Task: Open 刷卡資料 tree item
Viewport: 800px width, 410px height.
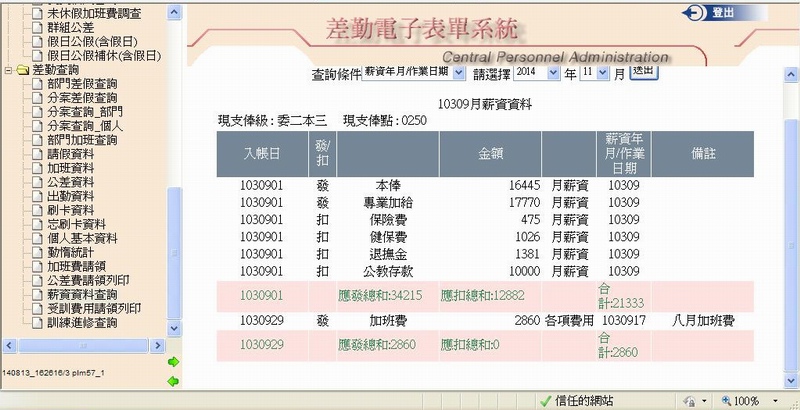Action: (70, 210)
